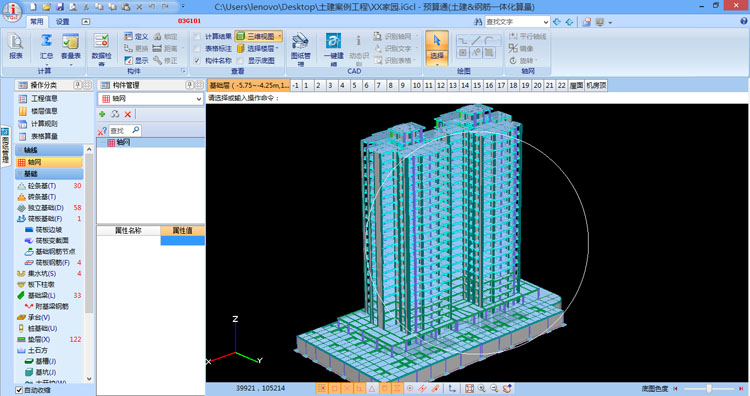
Task: Add a new component with green plus
Action: point(102,114)
